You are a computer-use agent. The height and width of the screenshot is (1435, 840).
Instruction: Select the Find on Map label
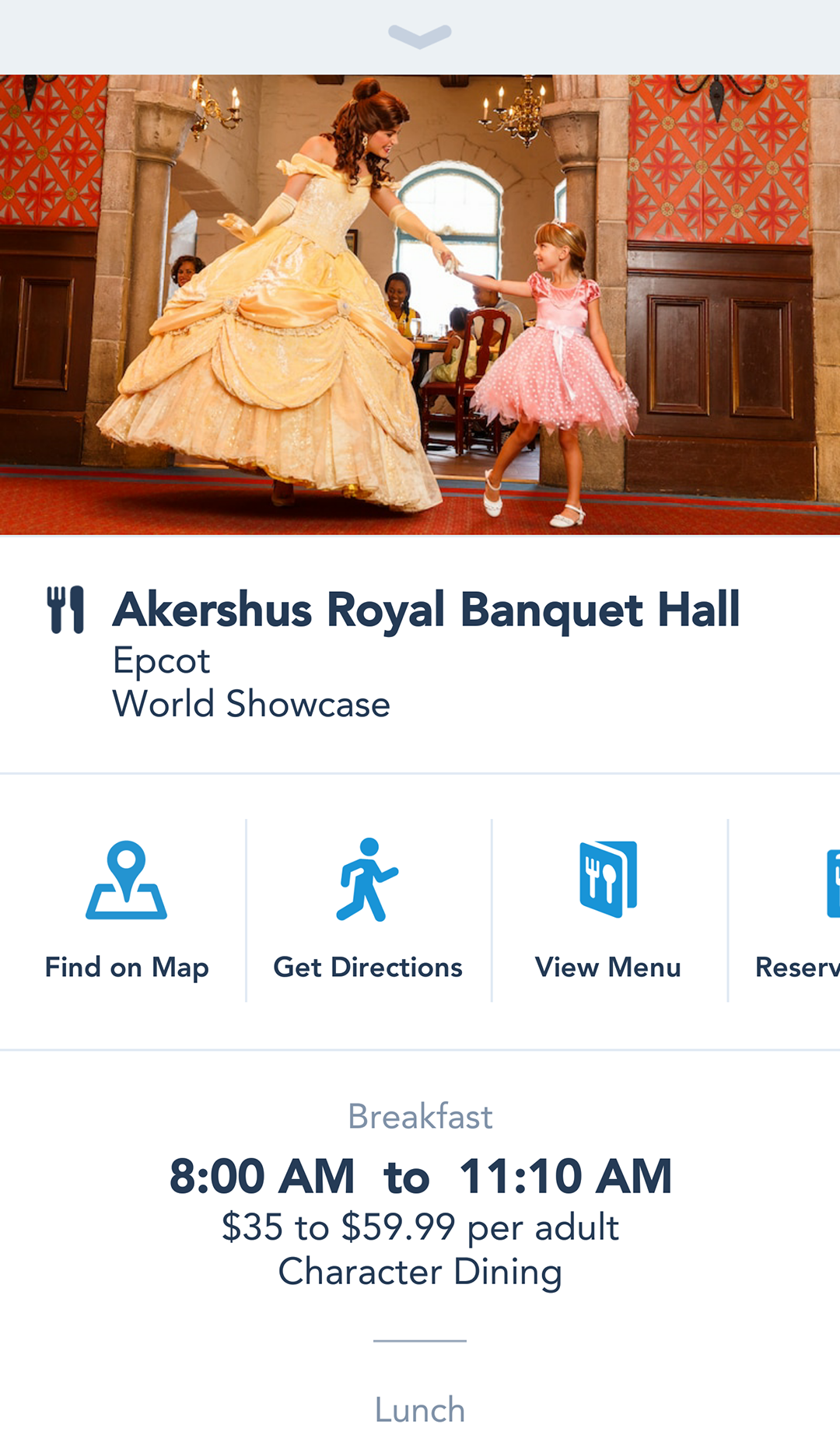click(x=127, y=968)
